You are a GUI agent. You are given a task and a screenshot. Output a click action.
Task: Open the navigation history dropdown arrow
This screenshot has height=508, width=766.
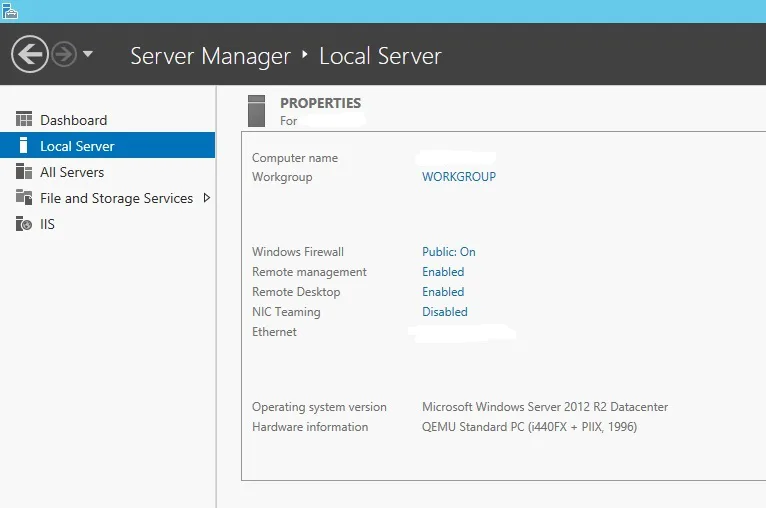pos(88,54)
